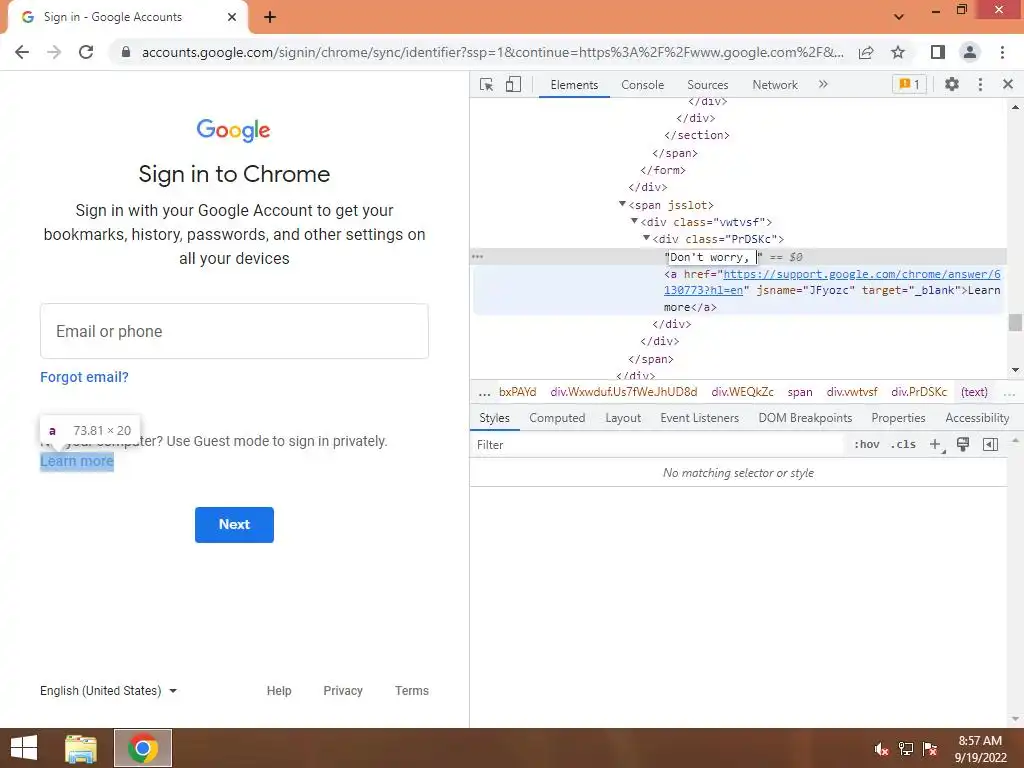1024x768 pixels.
Task: Click the Elements panel vertical scrollbar thumb
Action: [1015, 322]
